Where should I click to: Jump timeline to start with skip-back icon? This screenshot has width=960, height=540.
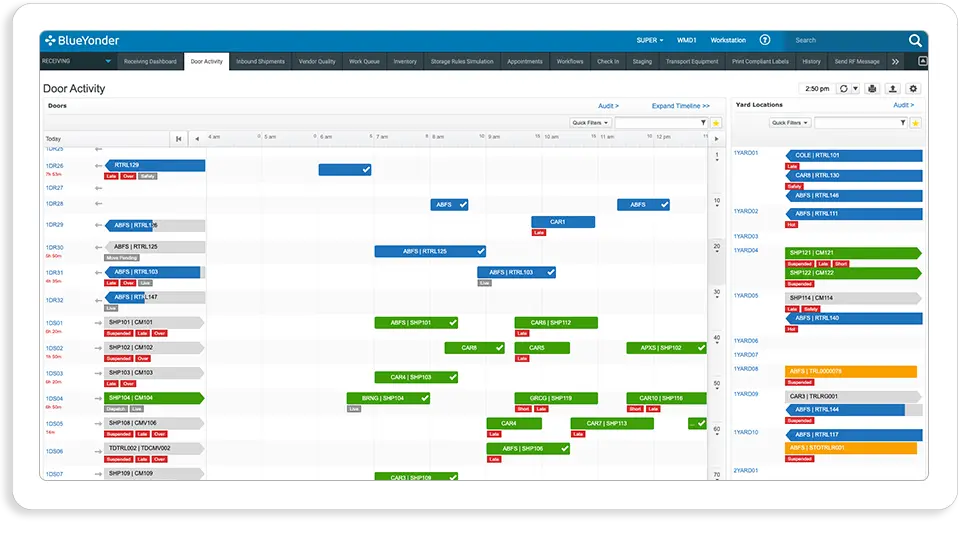[178, 139]
